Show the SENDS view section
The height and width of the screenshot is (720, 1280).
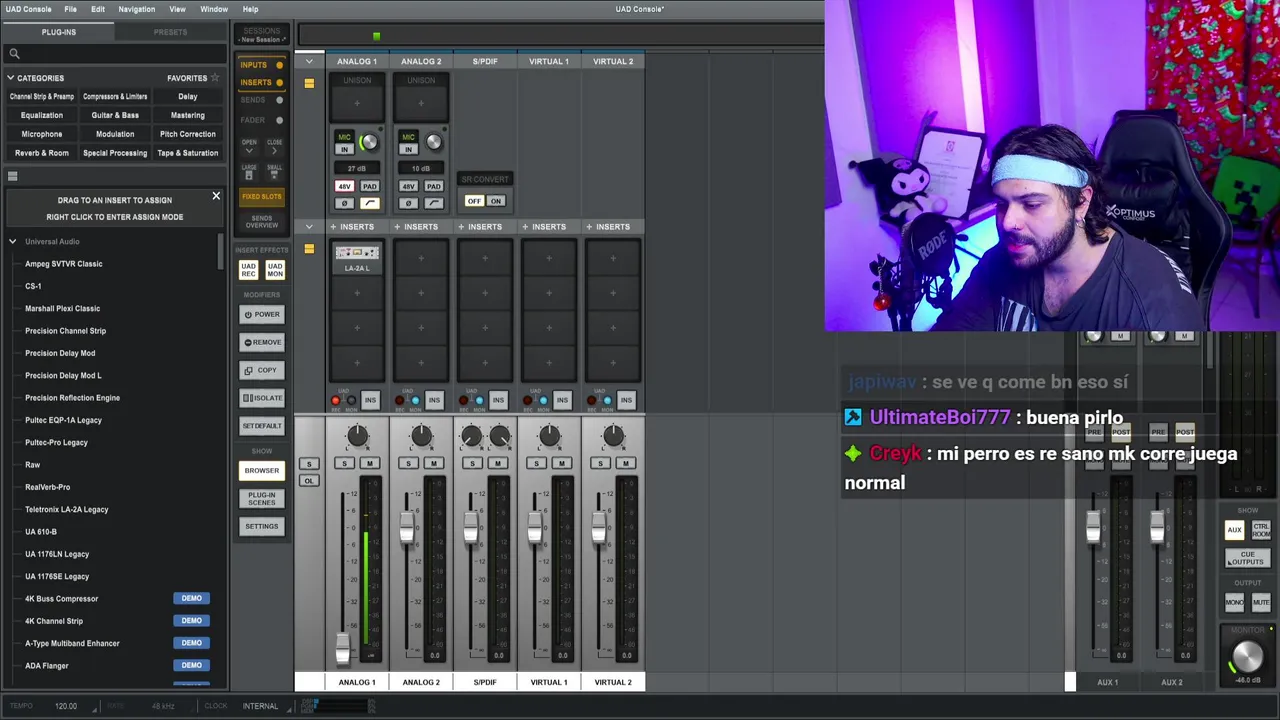[261, 100]
